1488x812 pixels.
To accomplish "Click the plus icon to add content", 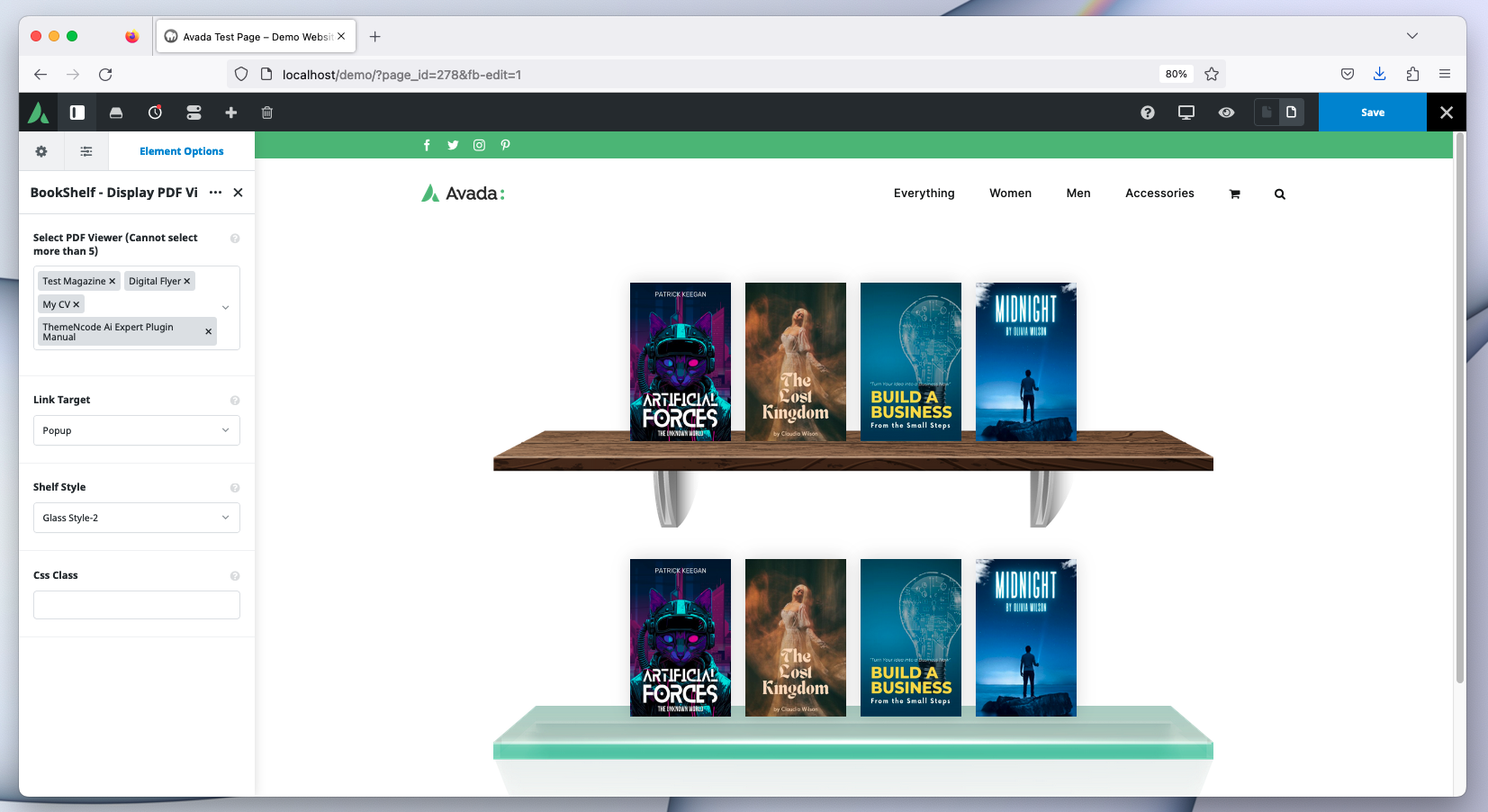I will [x=231, y=113].
